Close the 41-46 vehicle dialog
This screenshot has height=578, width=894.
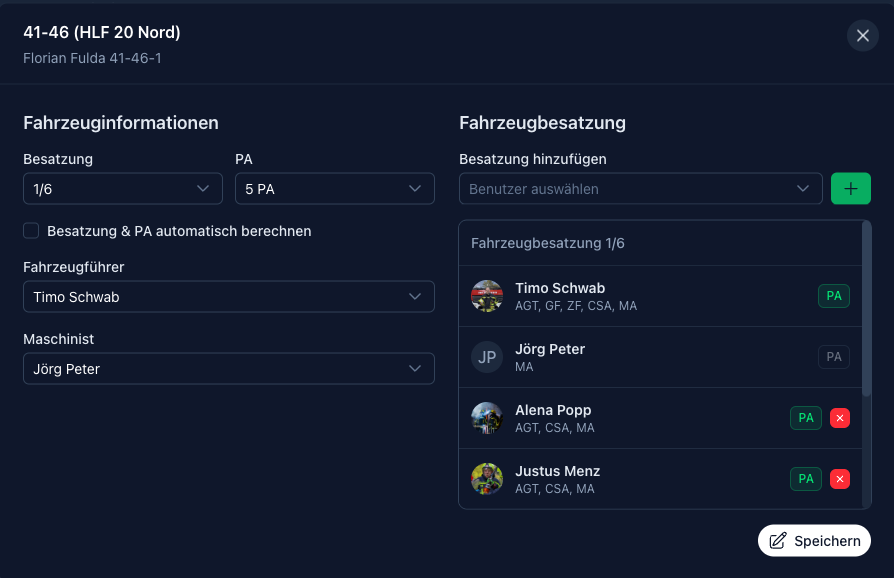[862, 36]
